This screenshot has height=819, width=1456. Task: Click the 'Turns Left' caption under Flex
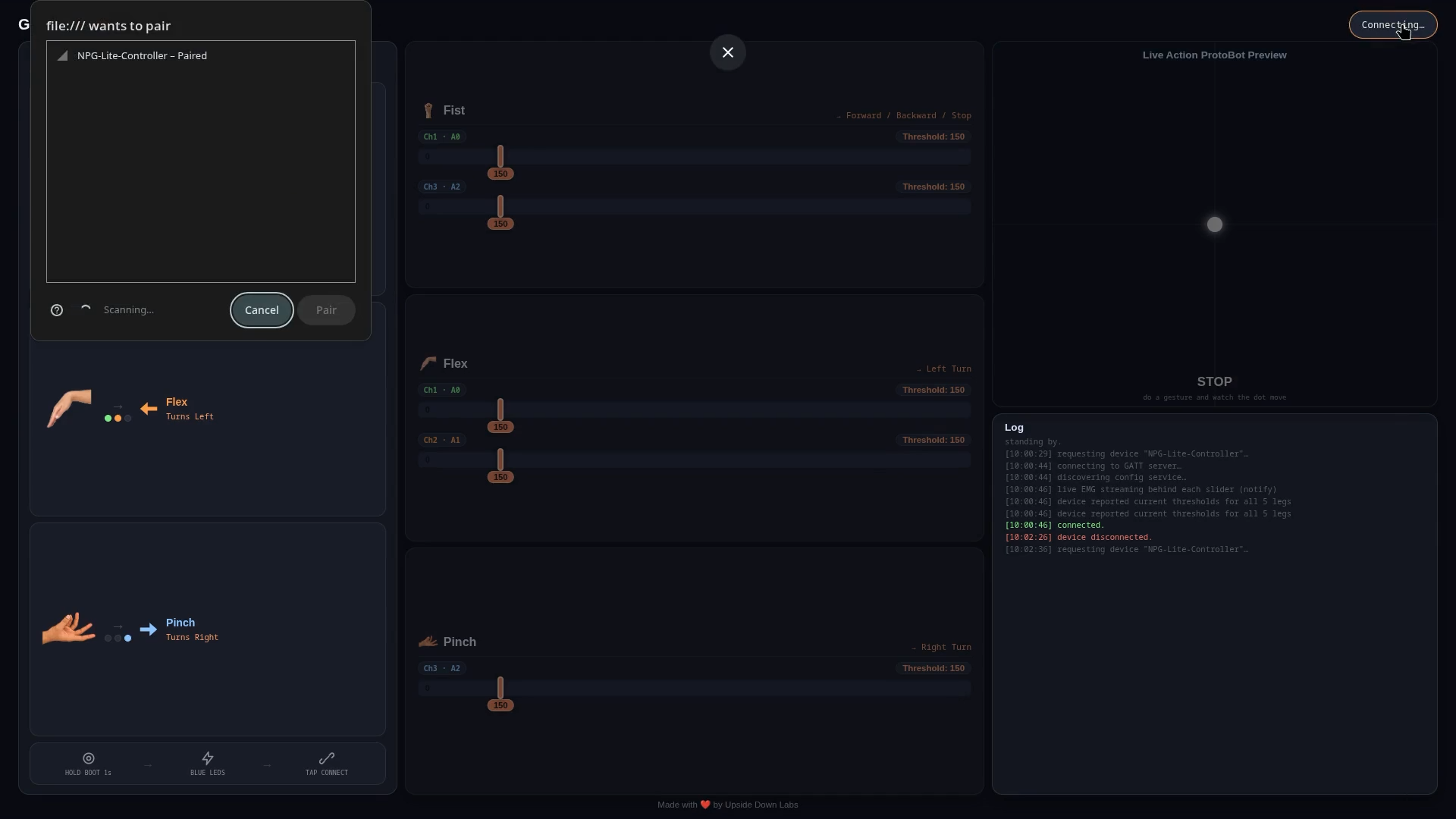pos(190,417)
